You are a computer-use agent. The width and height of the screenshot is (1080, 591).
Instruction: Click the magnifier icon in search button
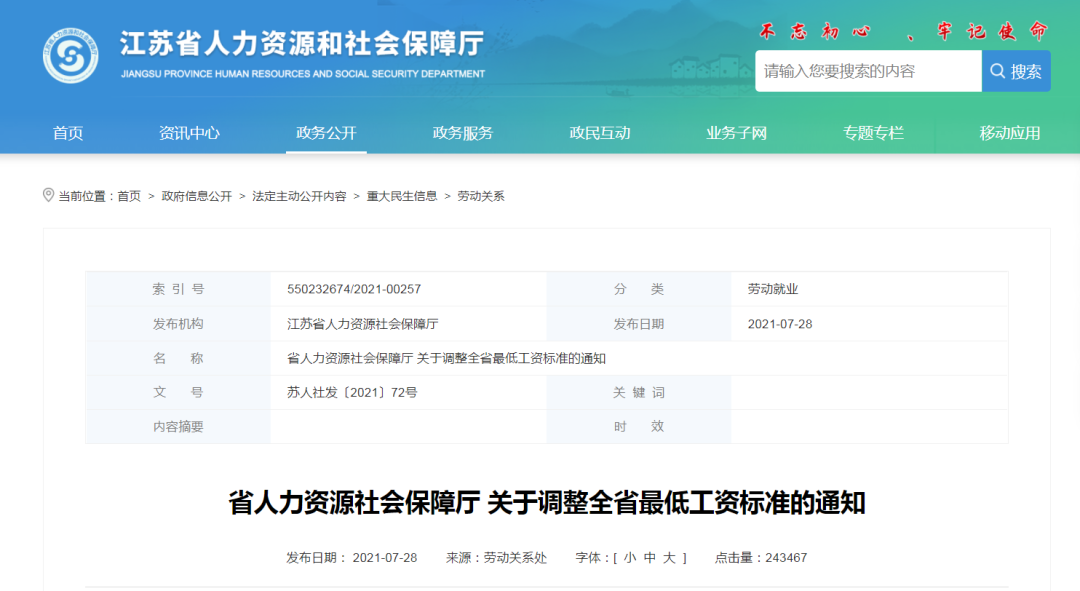click(997, 70)
